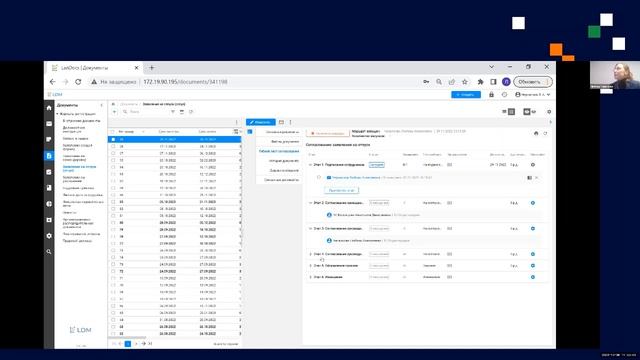
Task: Click the blue Создать button in header
Action: point(466,95)
